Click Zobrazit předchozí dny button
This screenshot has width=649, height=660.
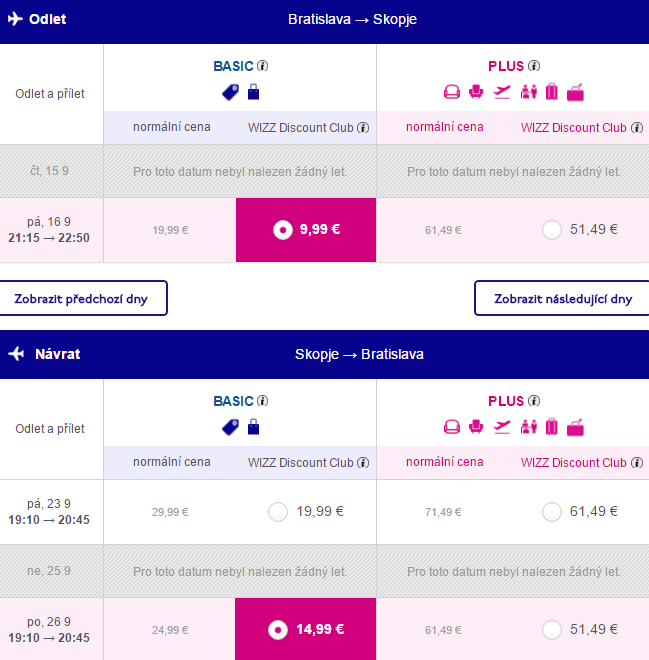pos(83,298)
